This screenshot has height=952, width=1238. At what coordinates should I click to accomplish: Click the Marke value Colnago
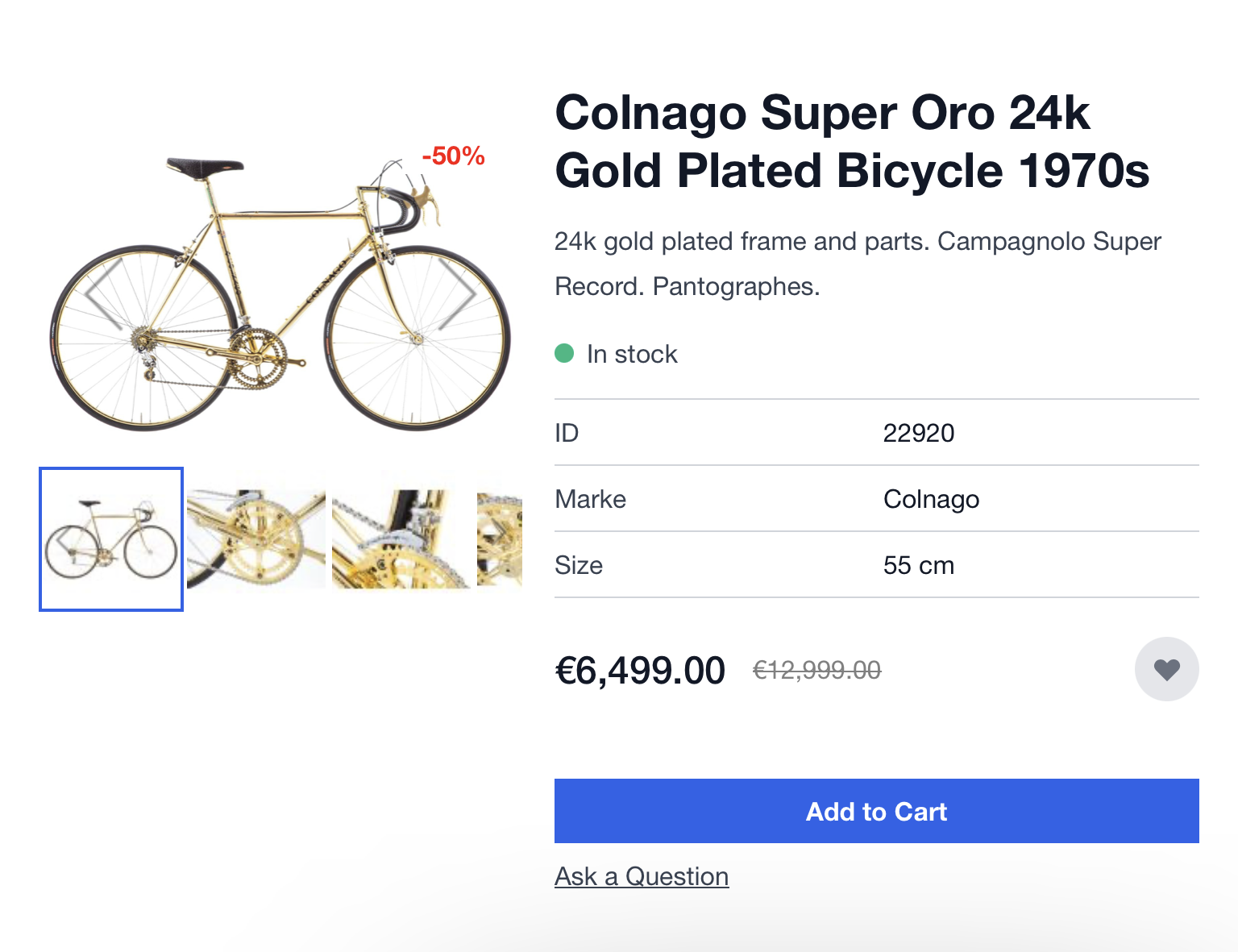coord(931,499)
